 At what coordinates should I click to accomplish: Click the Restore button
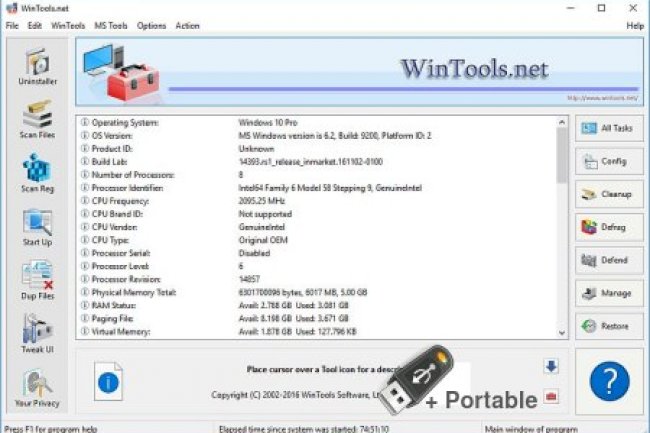pos(608,325)
